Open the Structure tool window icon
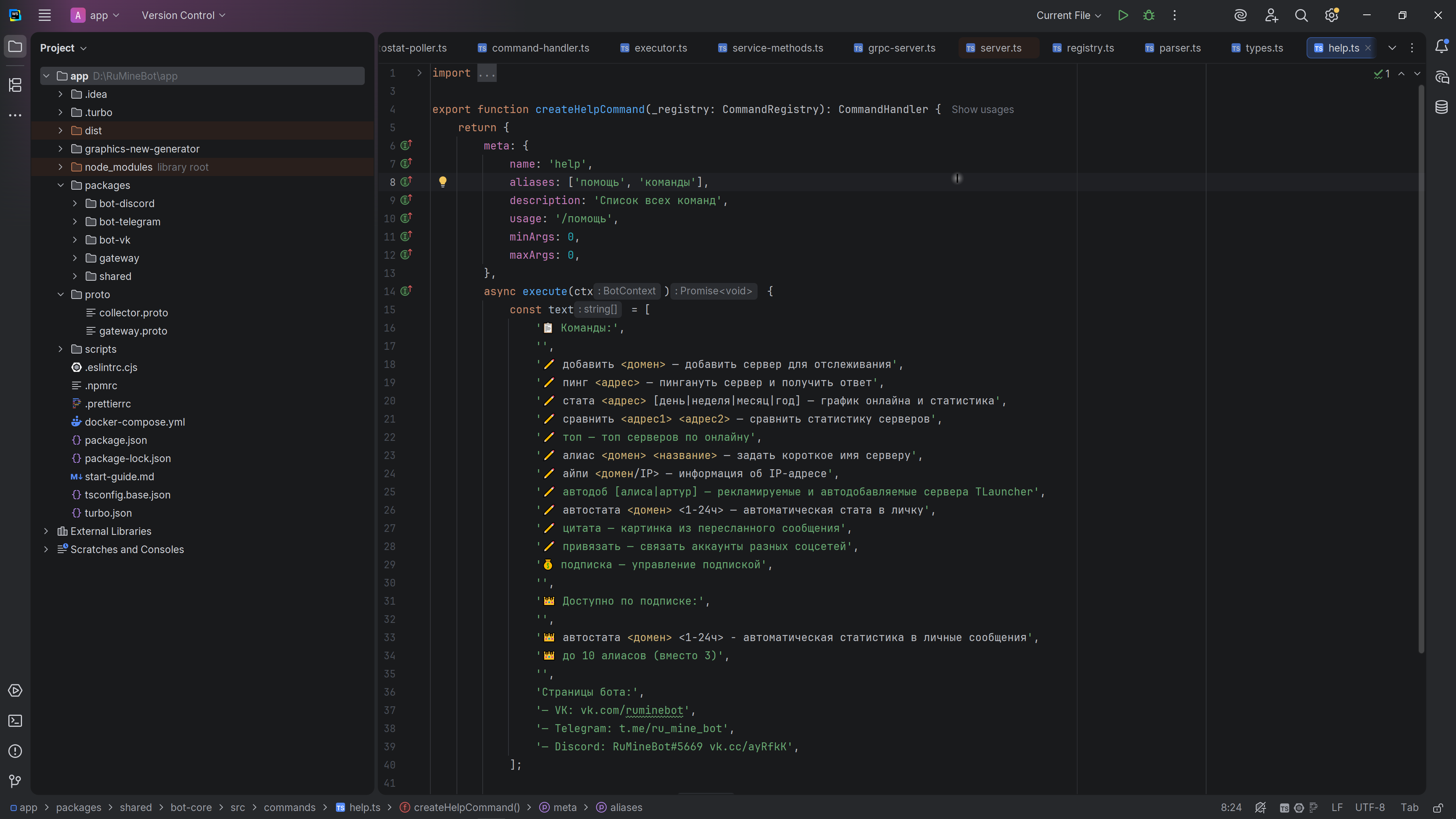The width and height of the screenshot is (1456, 819). click(15, 85)
